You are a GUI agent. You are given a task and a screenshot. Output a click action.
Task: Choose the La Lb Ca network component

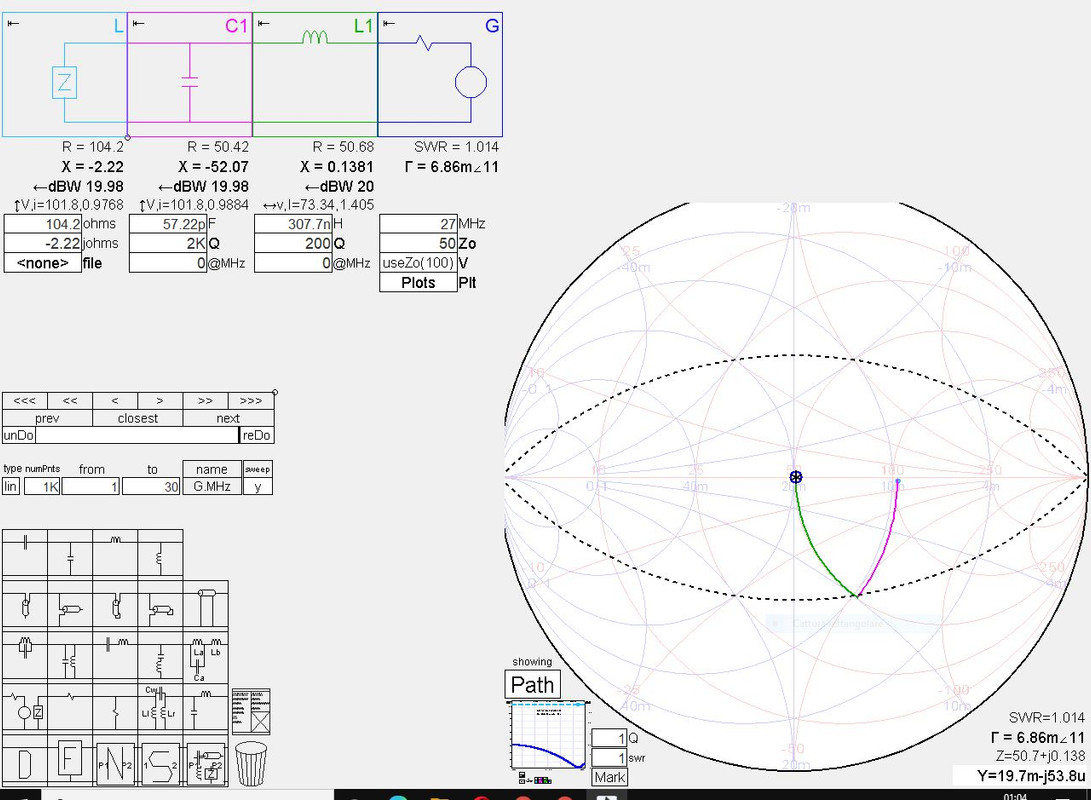pyautogui.click(x=206, y=657)
